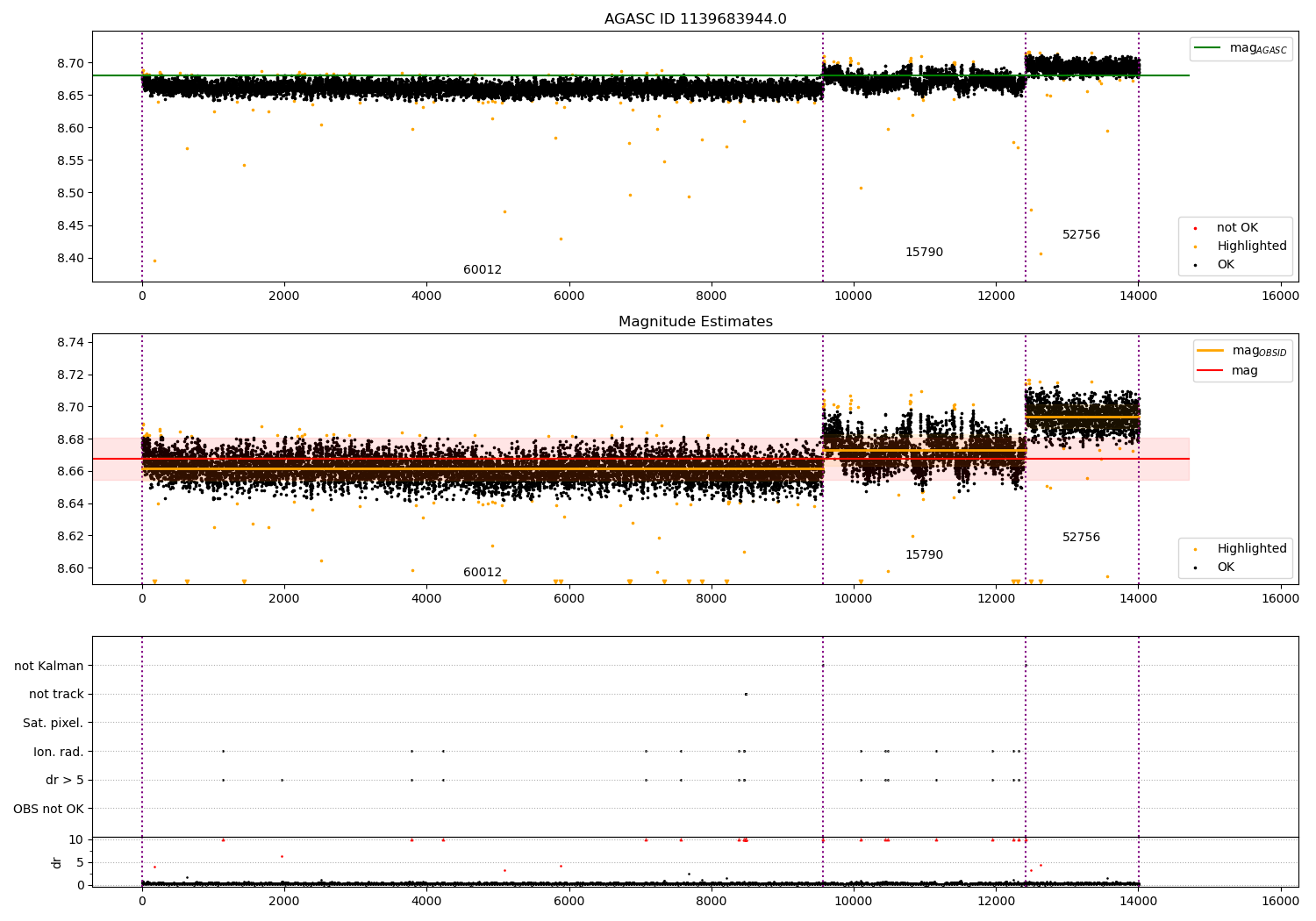Click the 'not Kalman' row label

49,666
